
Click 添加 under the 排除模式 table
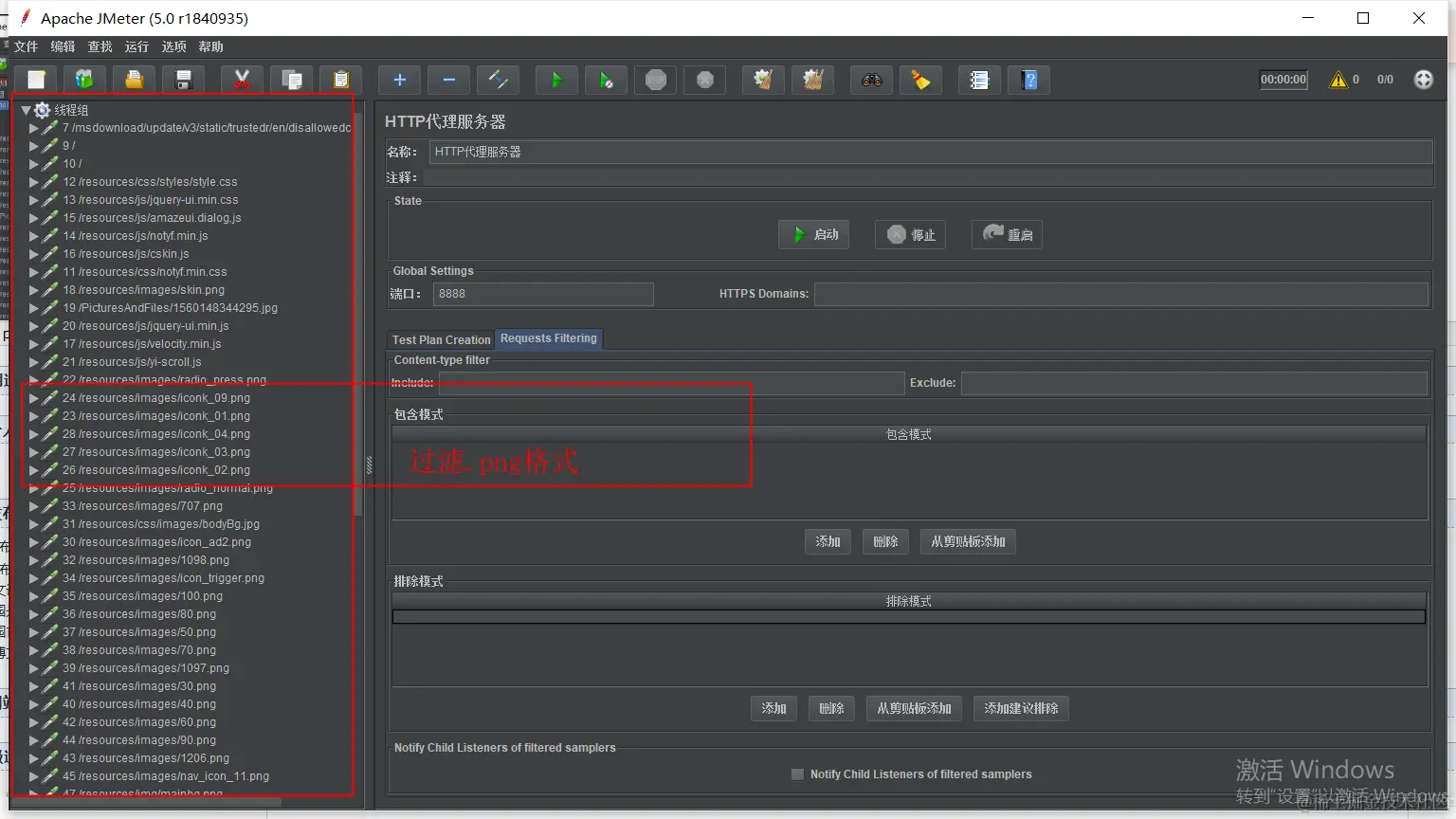pos(773,708)
